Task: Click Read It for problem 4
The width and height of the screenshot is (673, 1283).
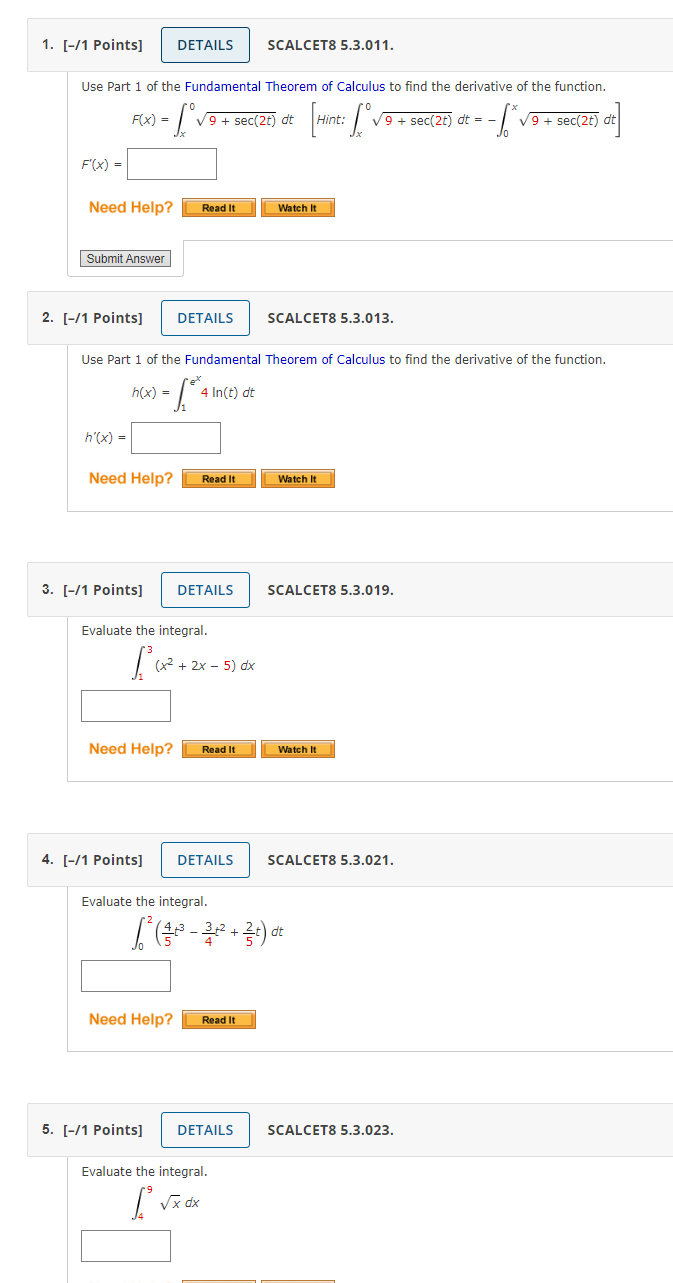Action: (x=218, y=1019)
